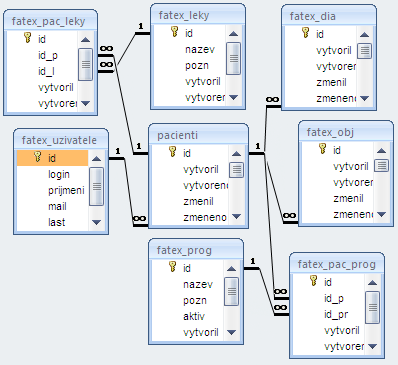Click the fatex_obj table title bar
Viewport: 398px width, 365px height.
346,132
